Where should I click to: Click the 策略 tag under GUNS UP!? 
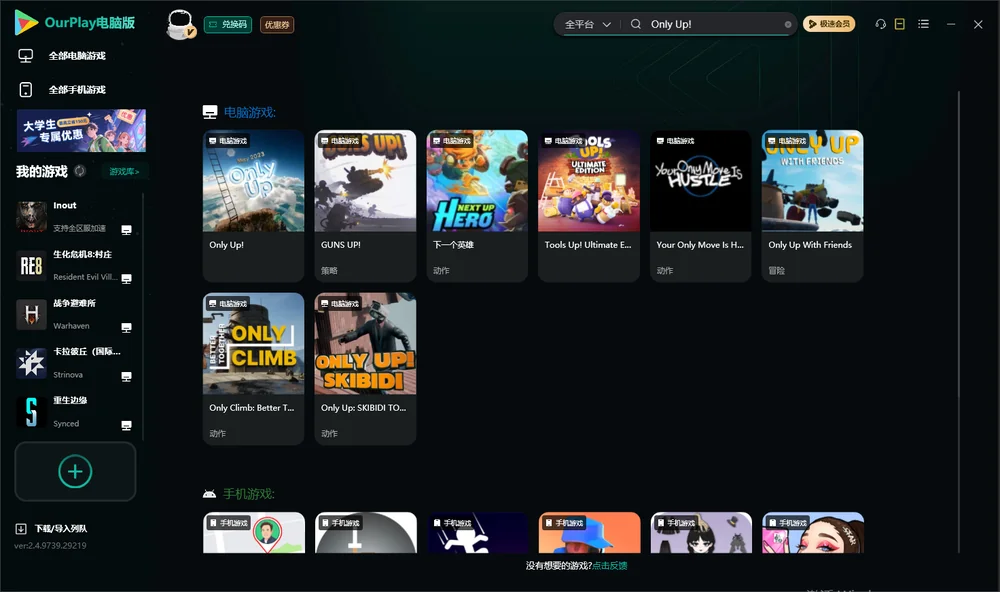pos(329,270)
